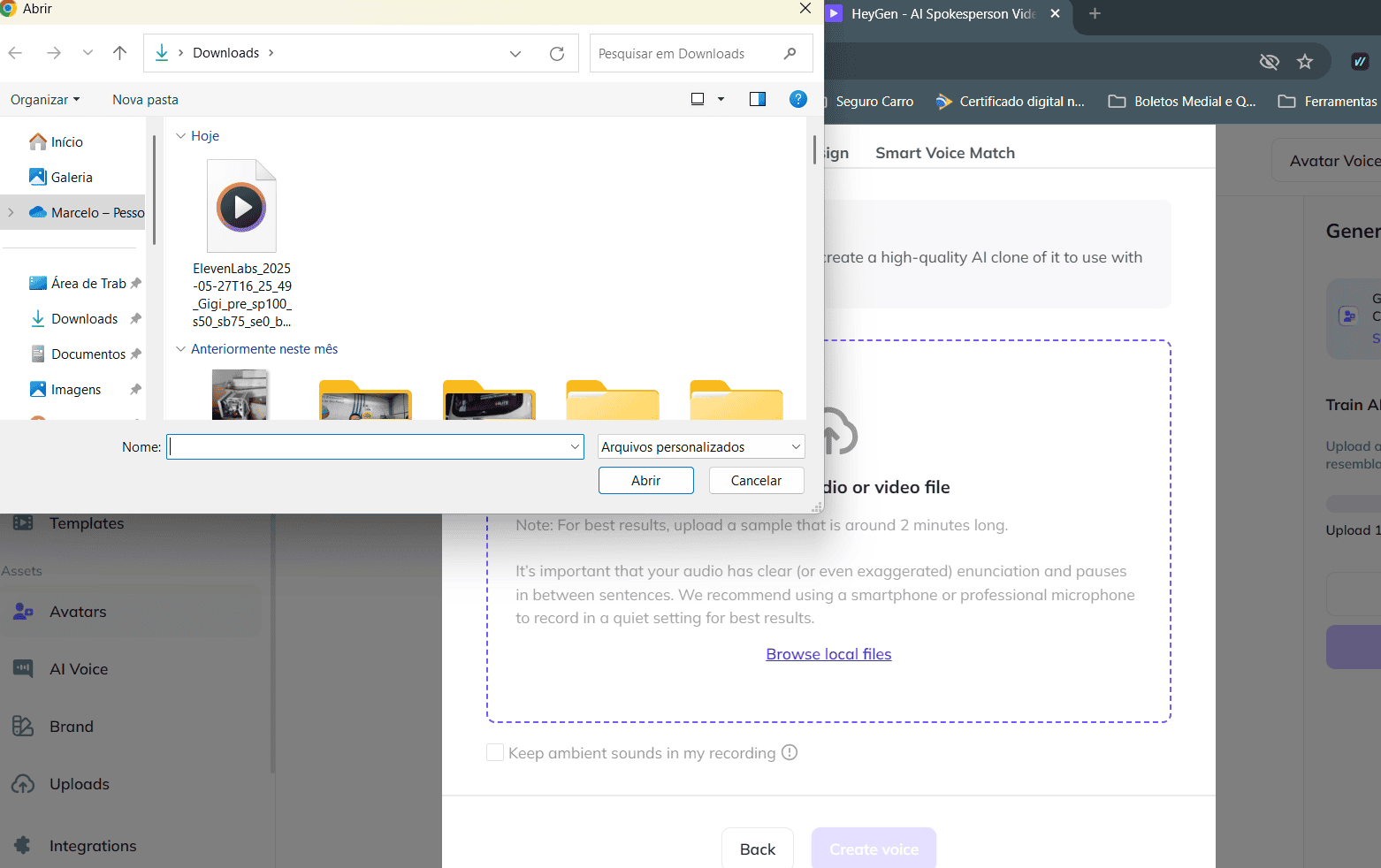The image size is (1381, 868).
Task: Select Downloads in the navigation pane
Action: click(84, 319)
